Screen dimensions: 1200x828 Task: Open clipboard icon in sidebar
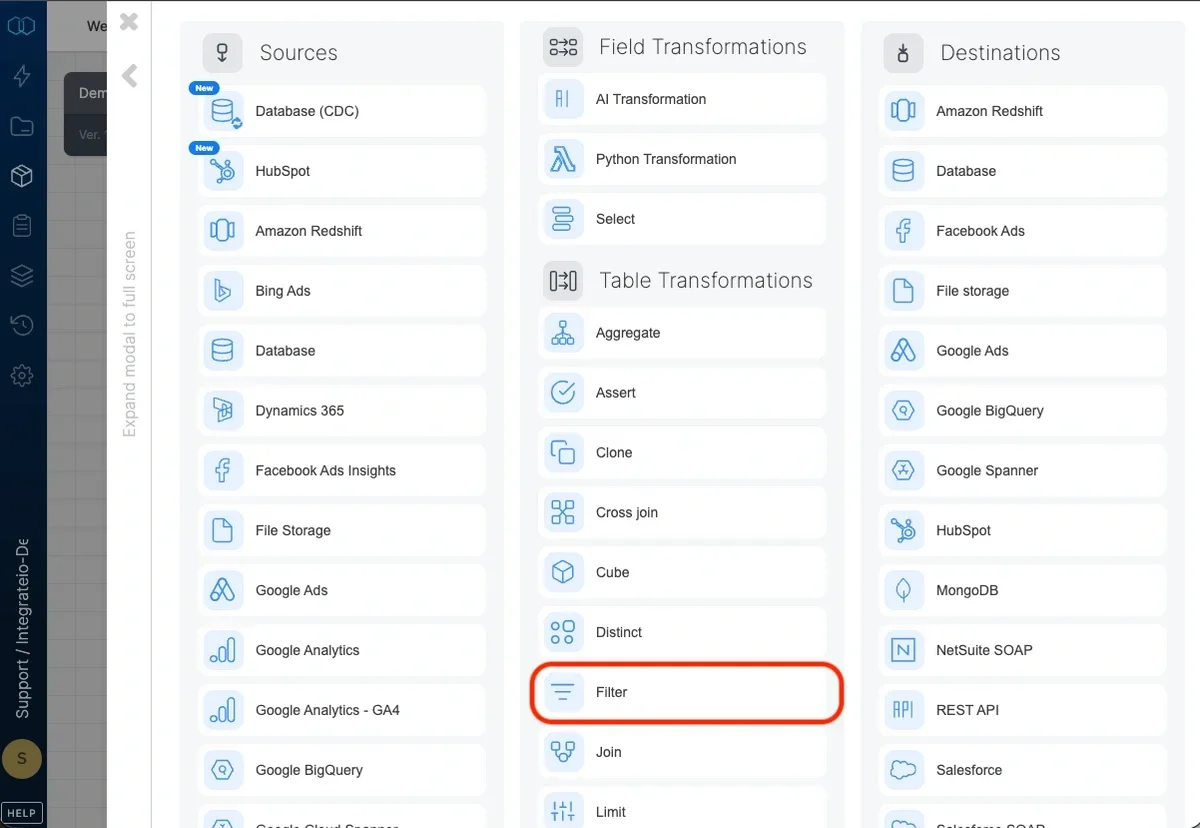point(22,226)
